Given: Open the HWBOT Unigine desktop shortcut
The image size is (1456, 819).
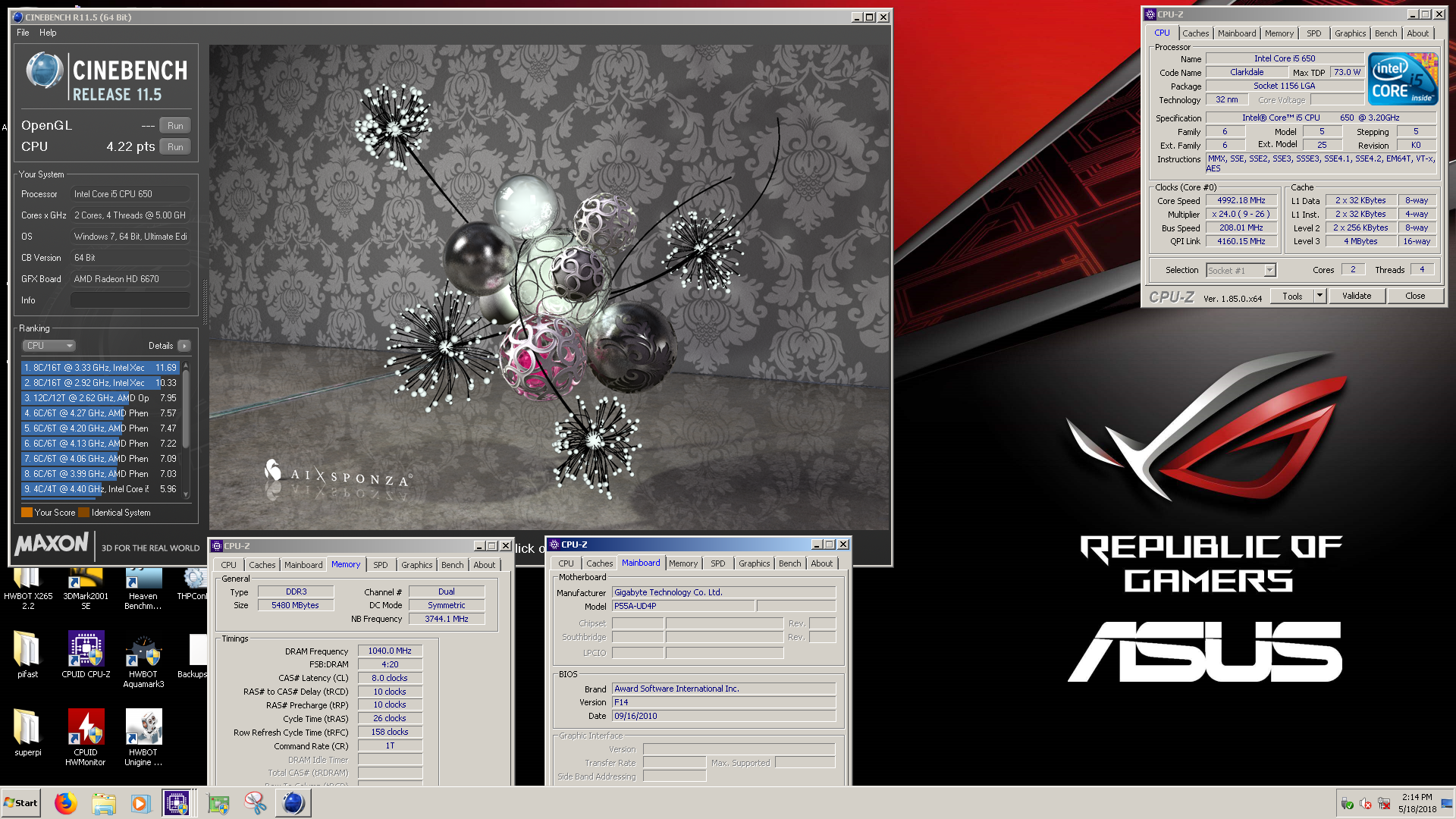Looking at the screenshot, I should click(x=143, y=738).
